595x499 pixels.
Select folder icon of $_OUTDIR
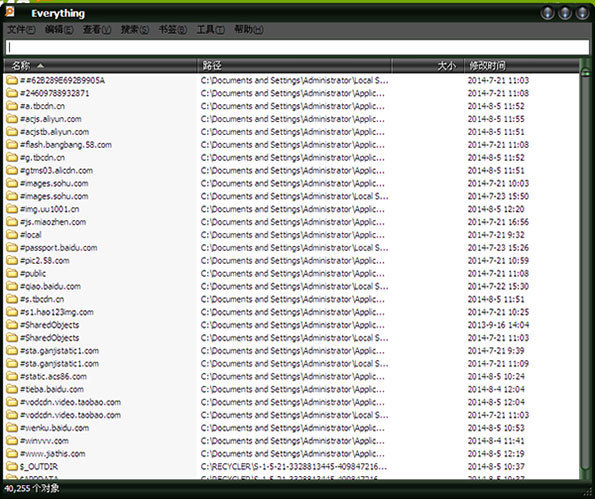click(12, 467)
